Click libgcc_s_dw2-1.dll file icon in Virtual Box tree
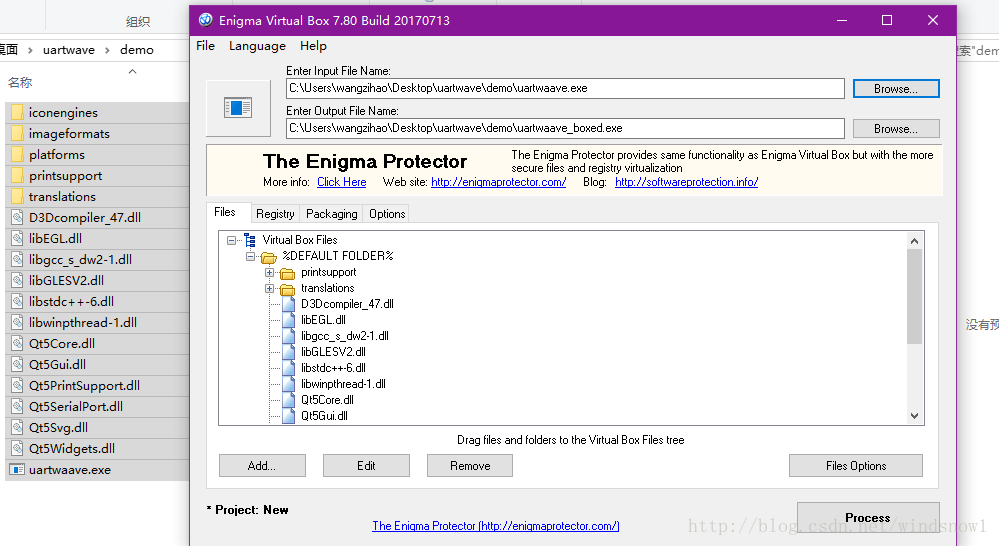Image resolution: width=999 pixels, height=546 pixels. 289,336
